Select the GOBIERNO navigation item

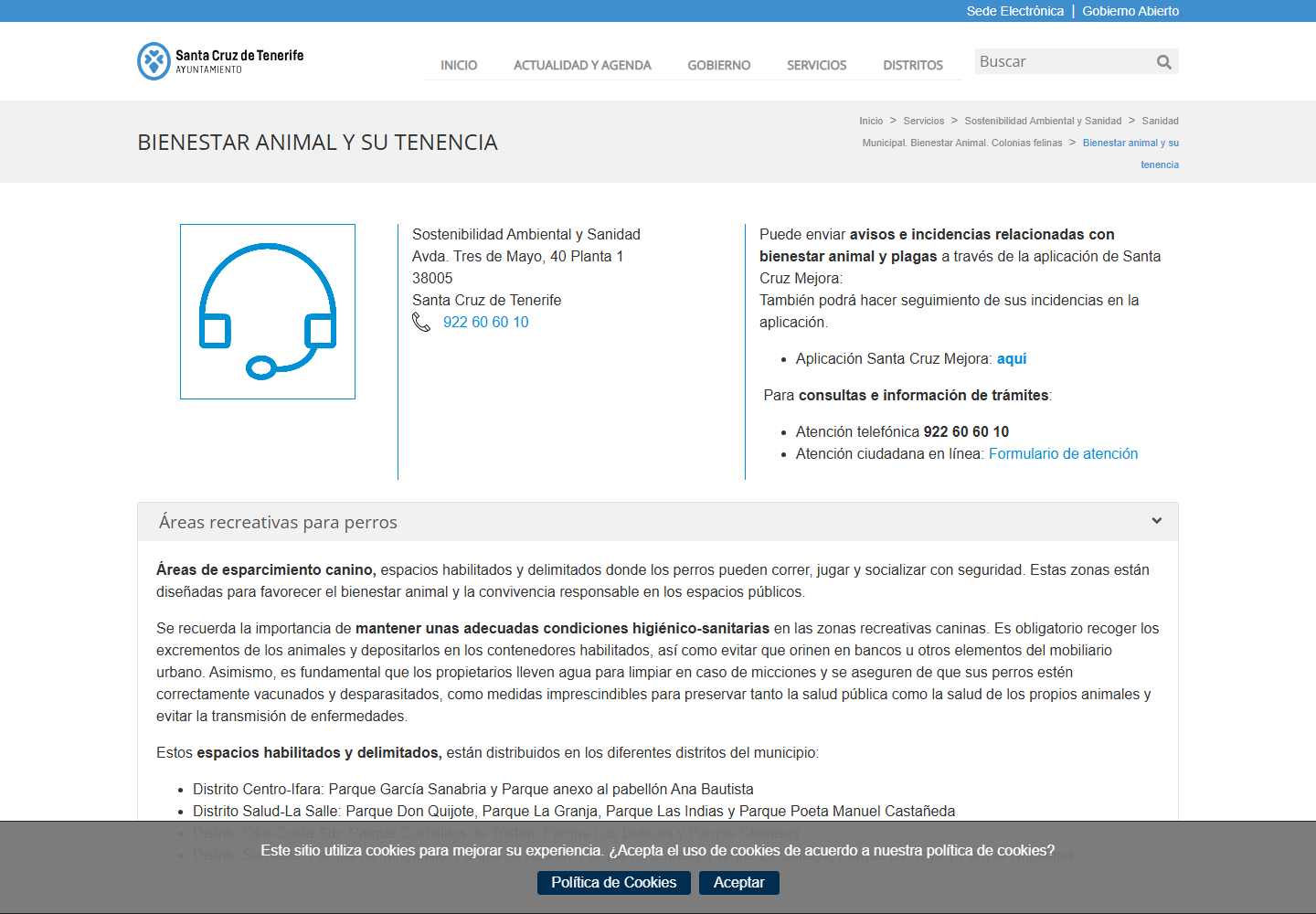click(719, 65)
